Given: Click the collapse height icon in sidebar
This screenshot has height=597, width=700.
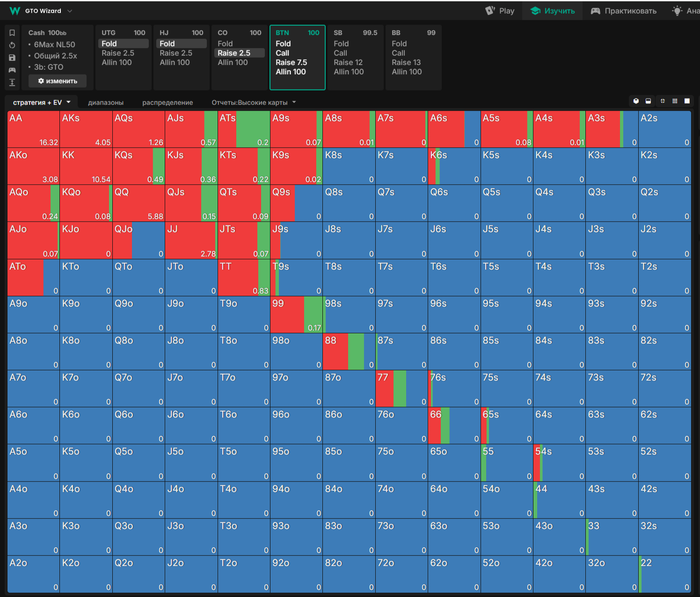Looking at the screenshot, I should [12, 82].
